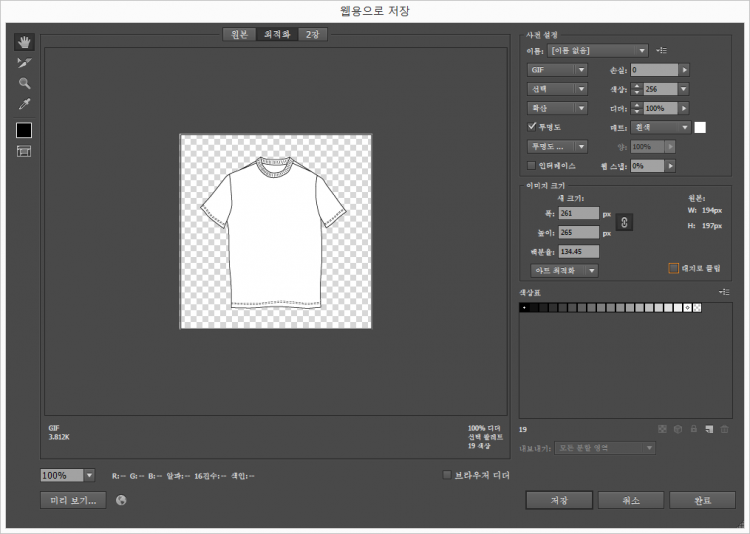Switch to the 최적화 tab
750x534 pixels.
[277, 34]
